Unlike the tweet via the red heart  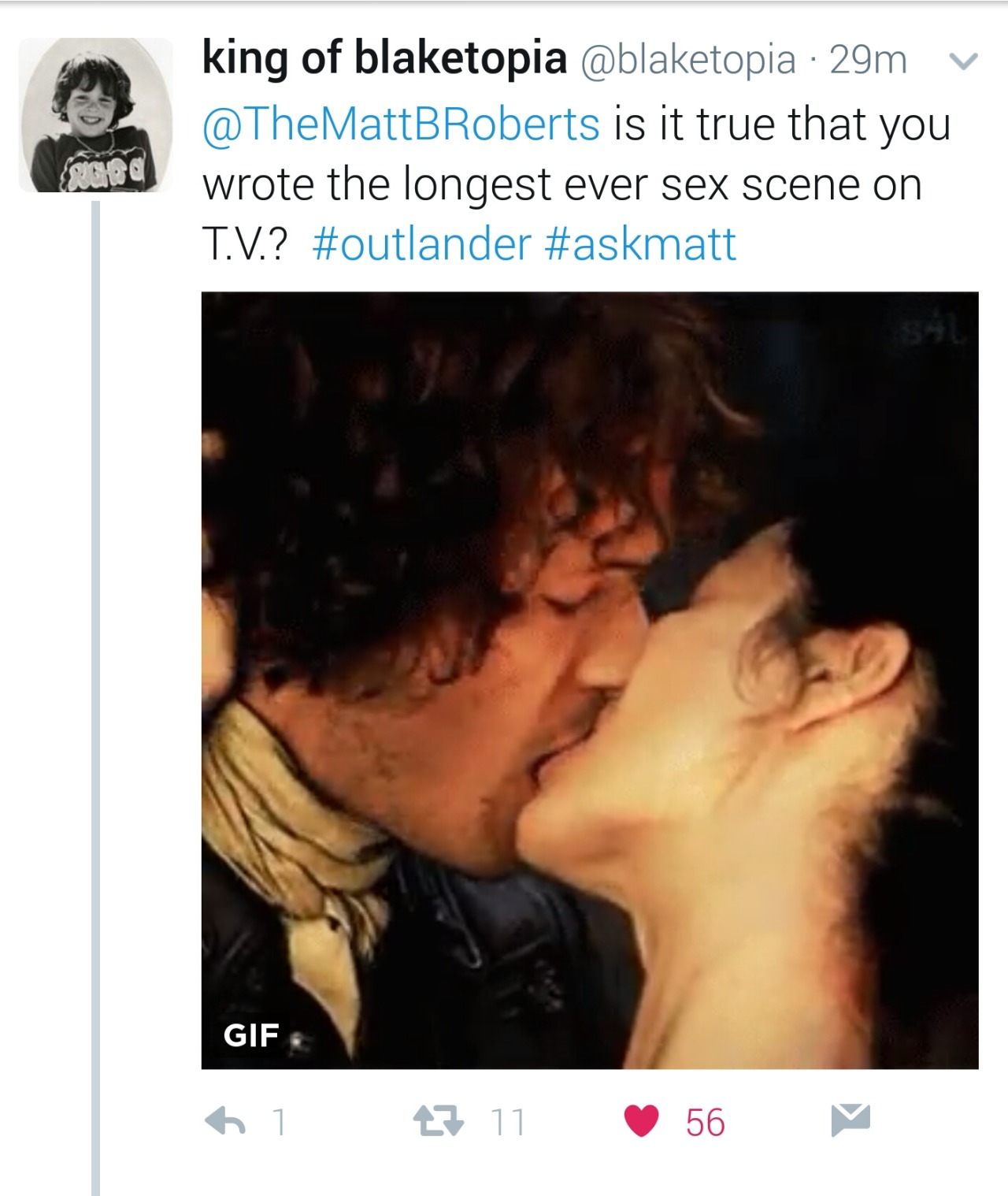[x=641, y=1122]
